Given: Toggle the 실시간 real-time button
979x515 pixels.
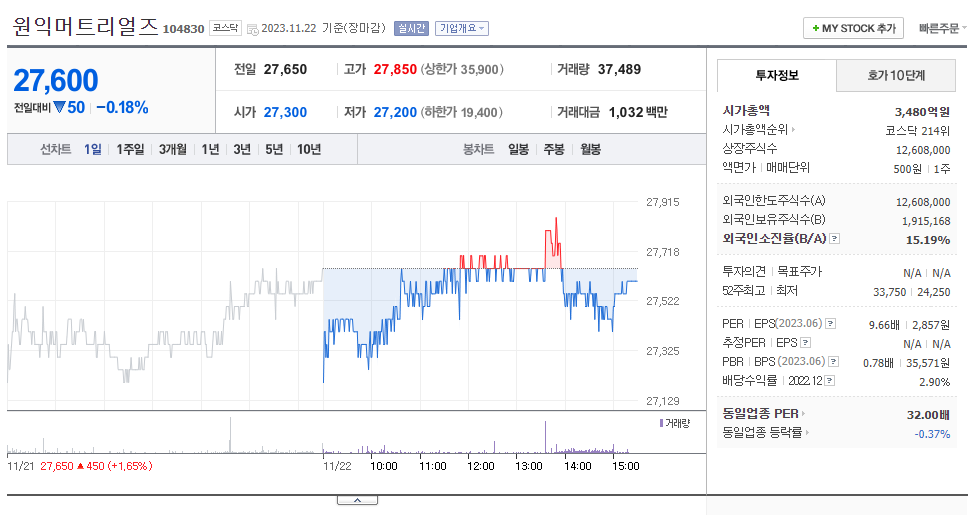Looking at the screenshot, I should tap(411, 28).
